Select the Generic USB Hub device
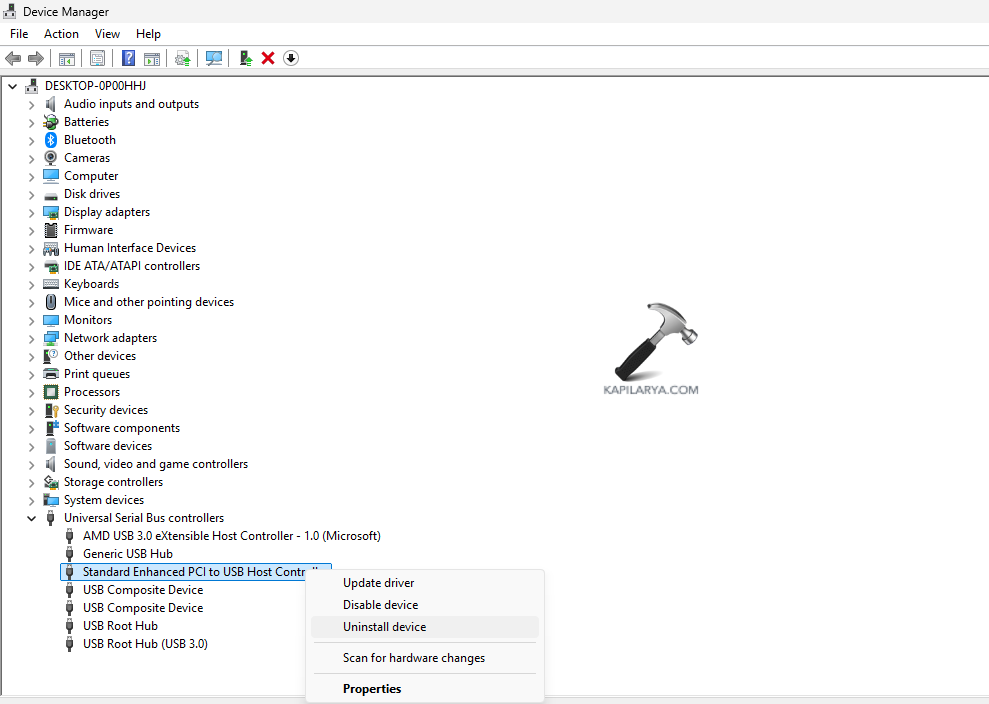 pyautogui.click(x=127, y=554)
